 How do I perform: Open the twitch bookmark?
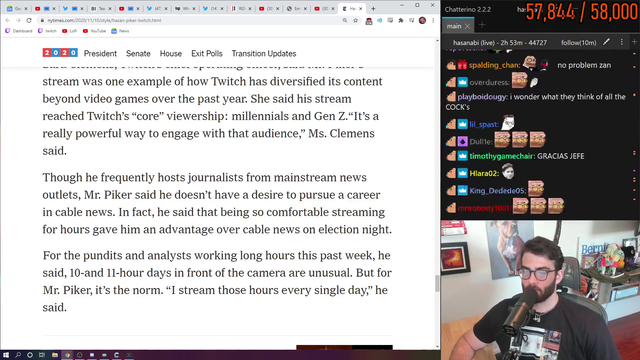click(x=47, y=31)
